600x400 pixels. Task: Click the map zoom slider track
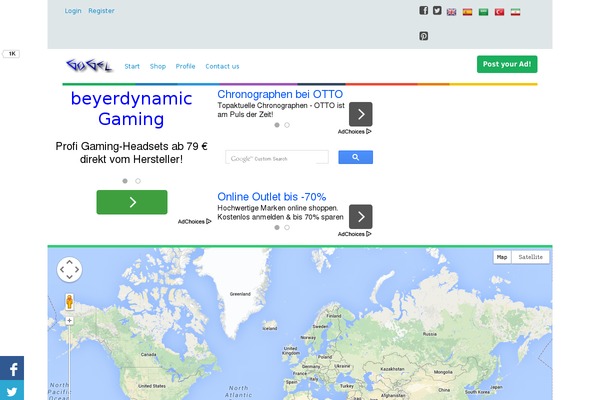(69, 360)
